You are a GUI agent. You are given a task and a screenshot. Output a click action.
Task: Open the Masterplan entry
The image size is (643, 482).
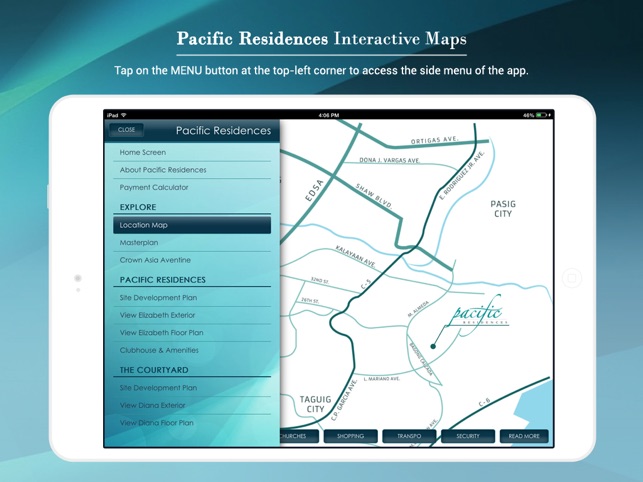point(192,243)
